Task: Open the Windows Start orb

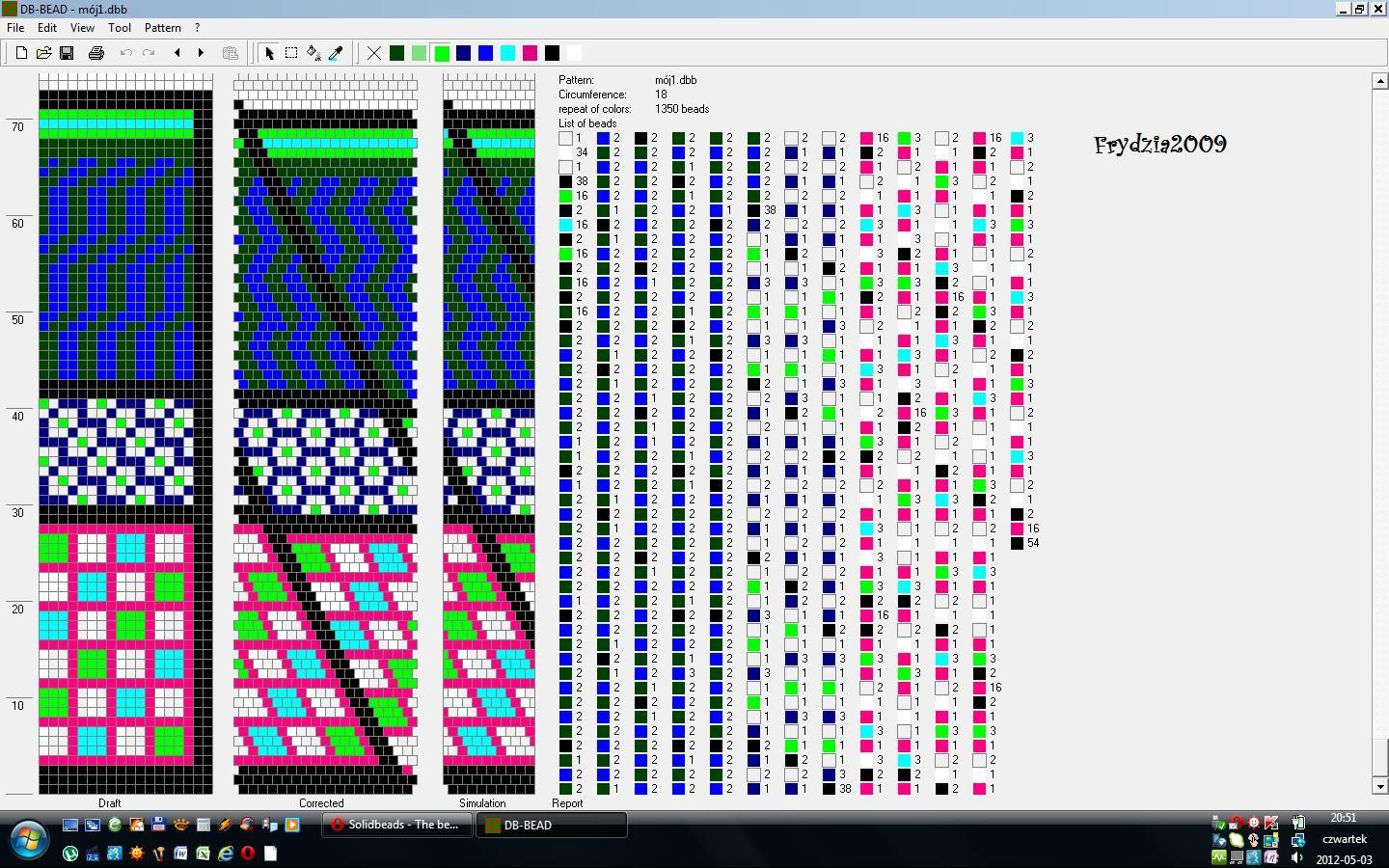Action: click(x=29, y=839)
